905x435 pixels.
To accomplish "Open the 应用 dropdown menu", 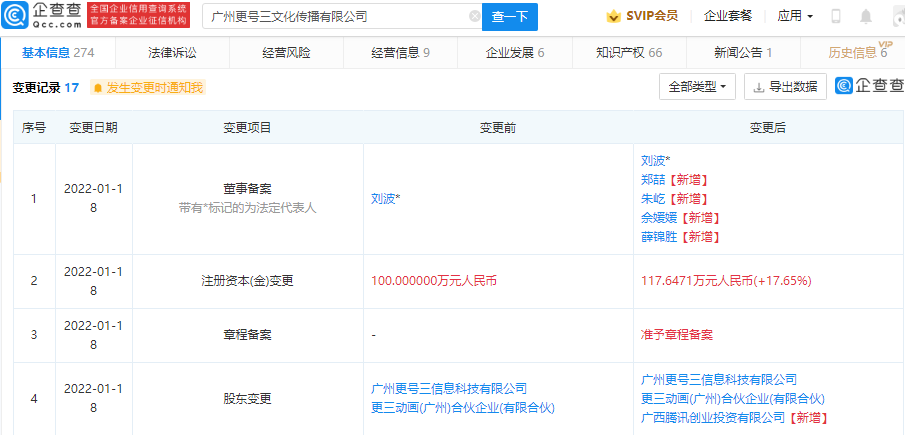I will 795,16.
